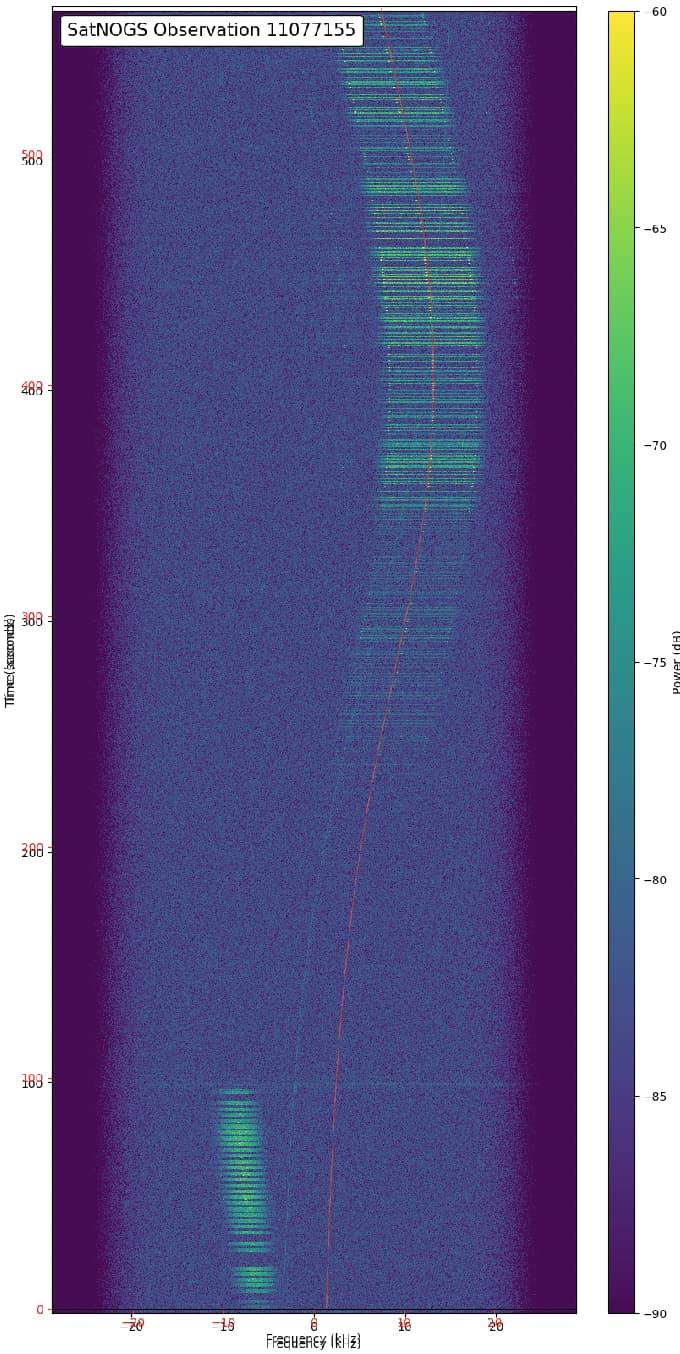Click the Time (seconds) axis label
The height and width of the screenshot is (1354, 680).
[x=11, y=660]
